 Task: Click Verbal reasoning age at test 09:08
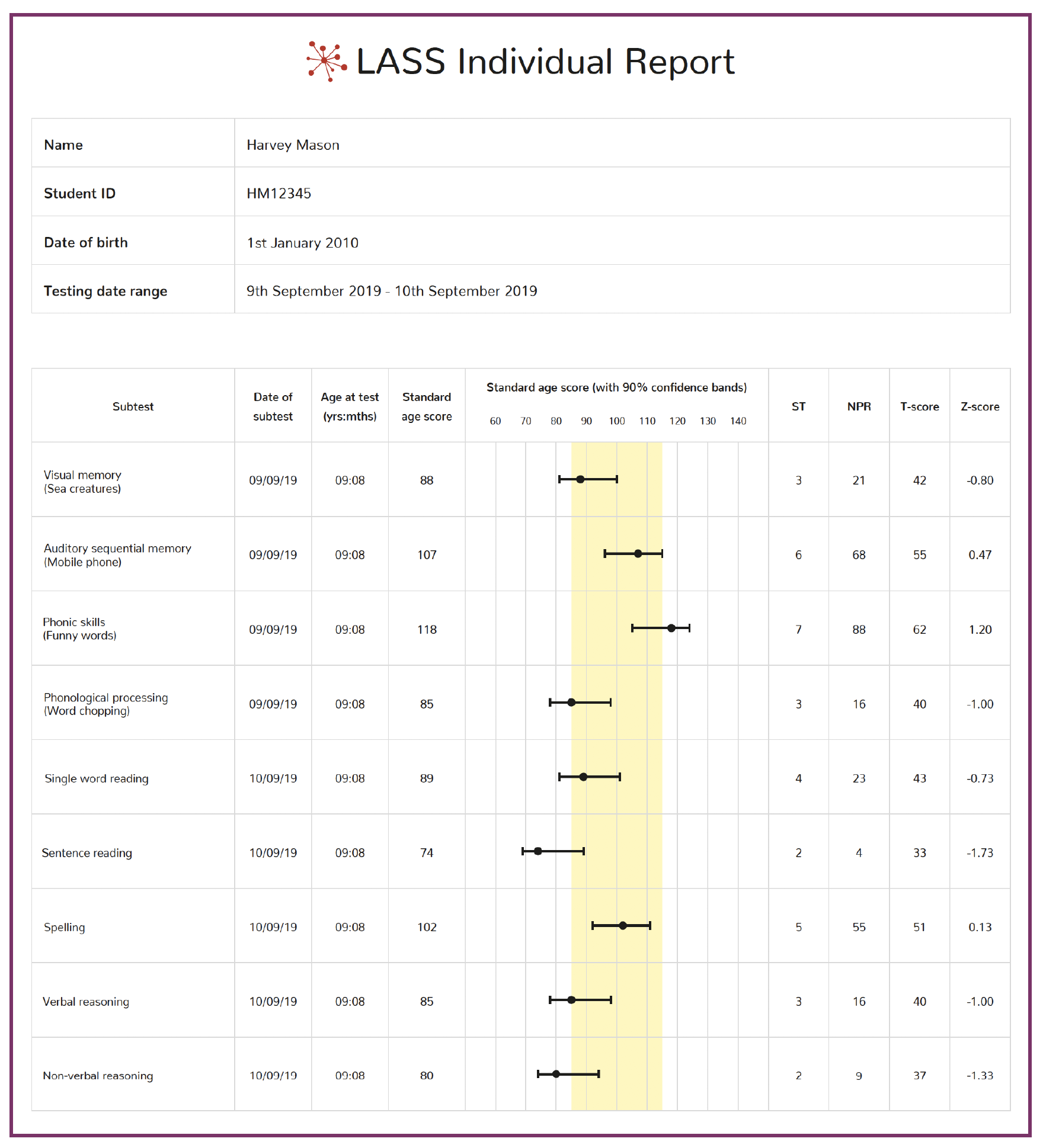point(350,1002)
